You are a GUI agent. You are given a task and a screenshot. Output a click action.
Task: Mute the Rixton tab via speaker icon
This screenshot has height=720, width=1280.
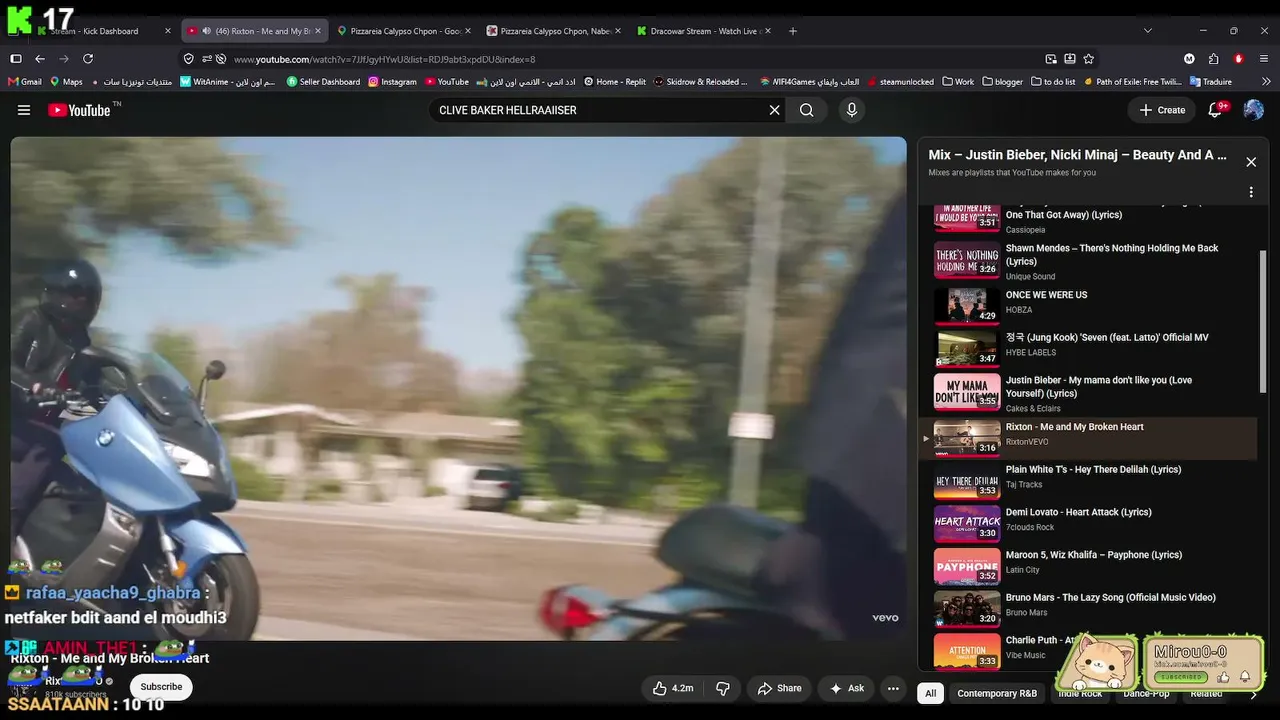pos(206,31)
